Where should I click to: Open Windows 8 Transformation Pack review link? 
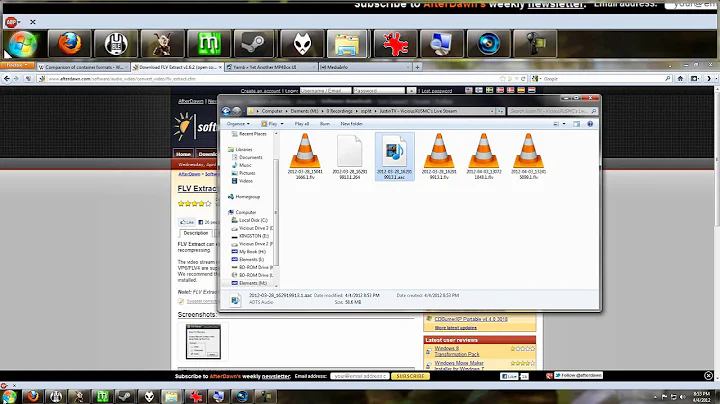pos(457,351)
